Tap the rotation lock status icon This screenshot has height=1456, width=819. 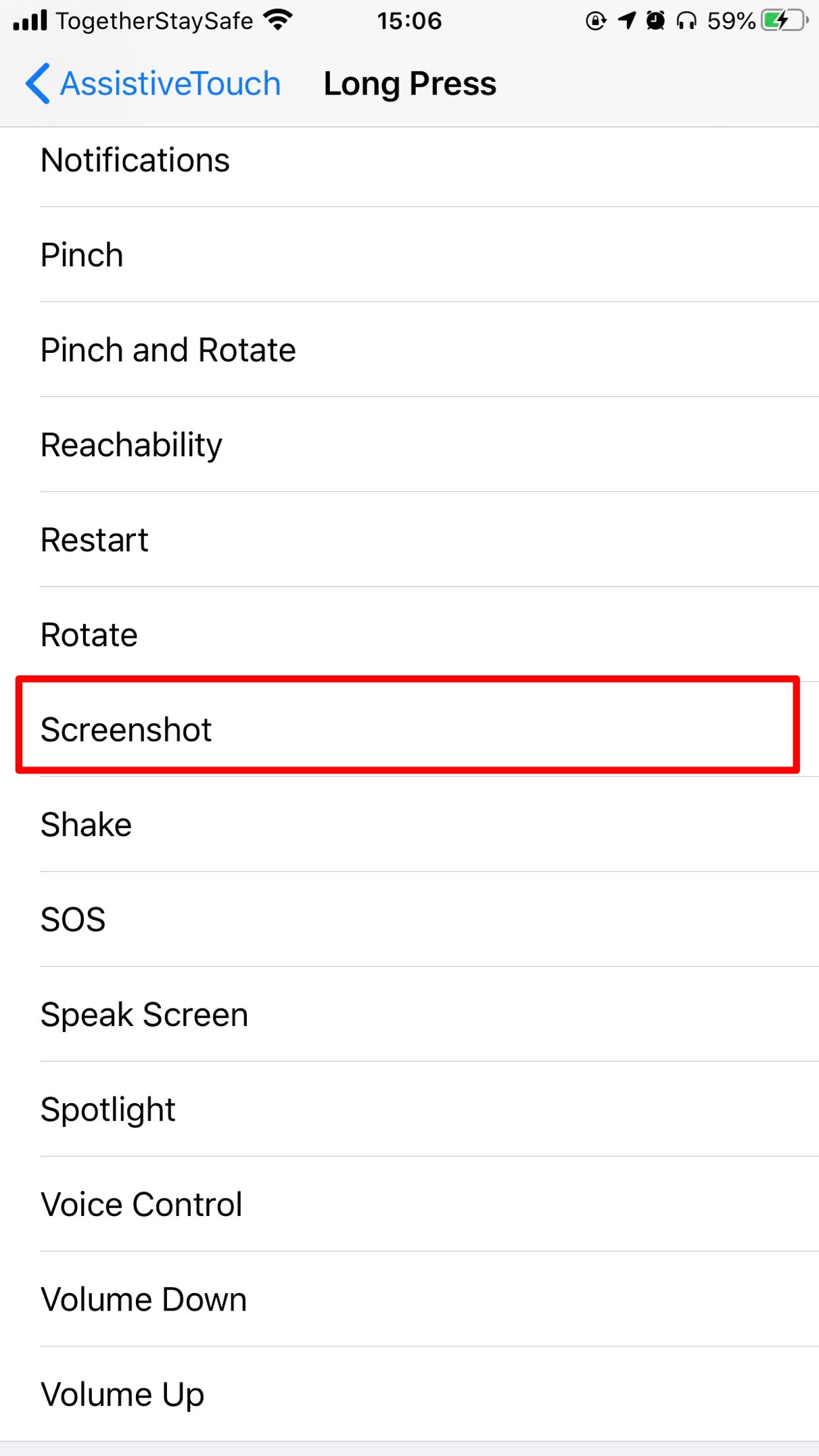pos(595,21)
